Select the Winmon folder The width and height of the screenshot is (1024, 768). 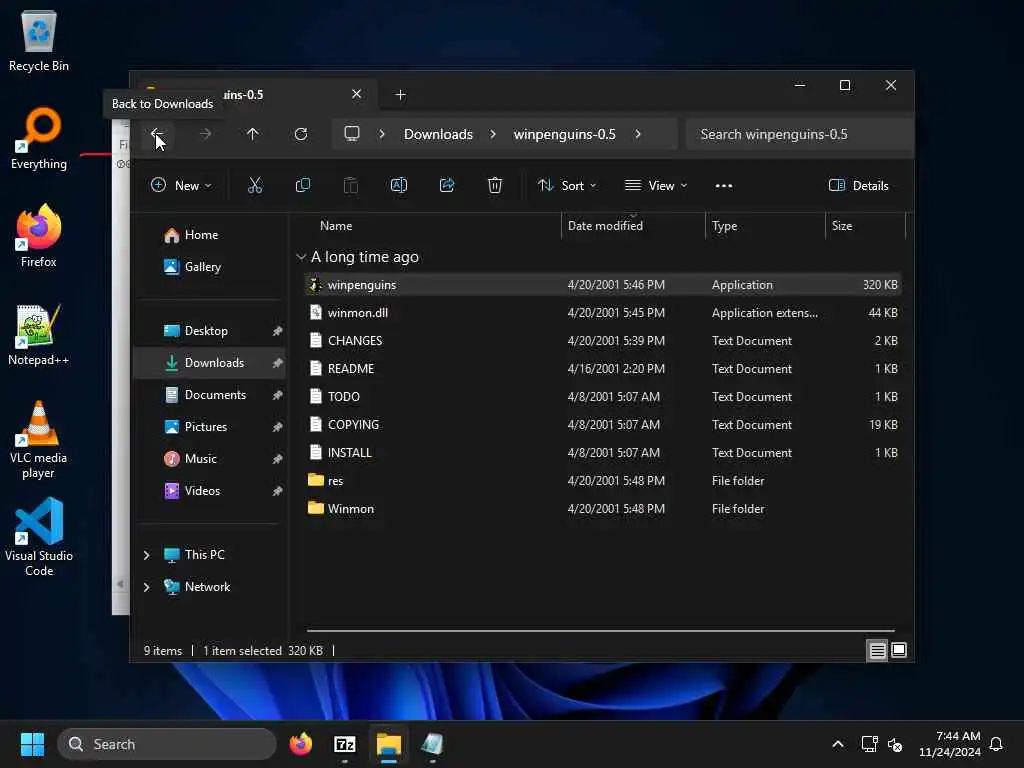(x=602, y=509)
